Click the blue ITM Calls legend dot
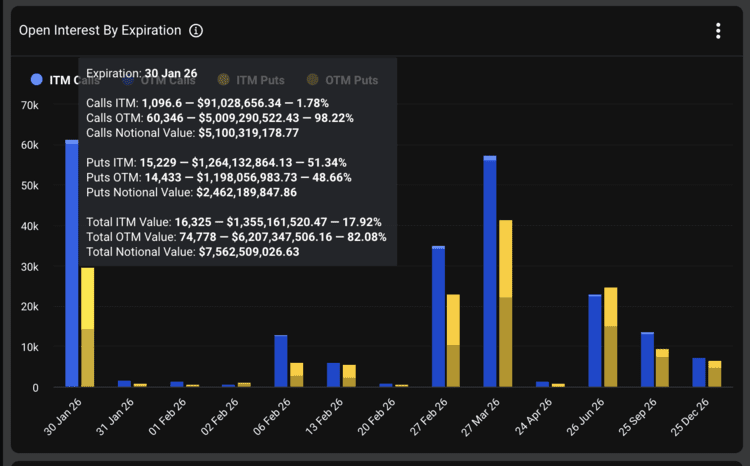 37,80
